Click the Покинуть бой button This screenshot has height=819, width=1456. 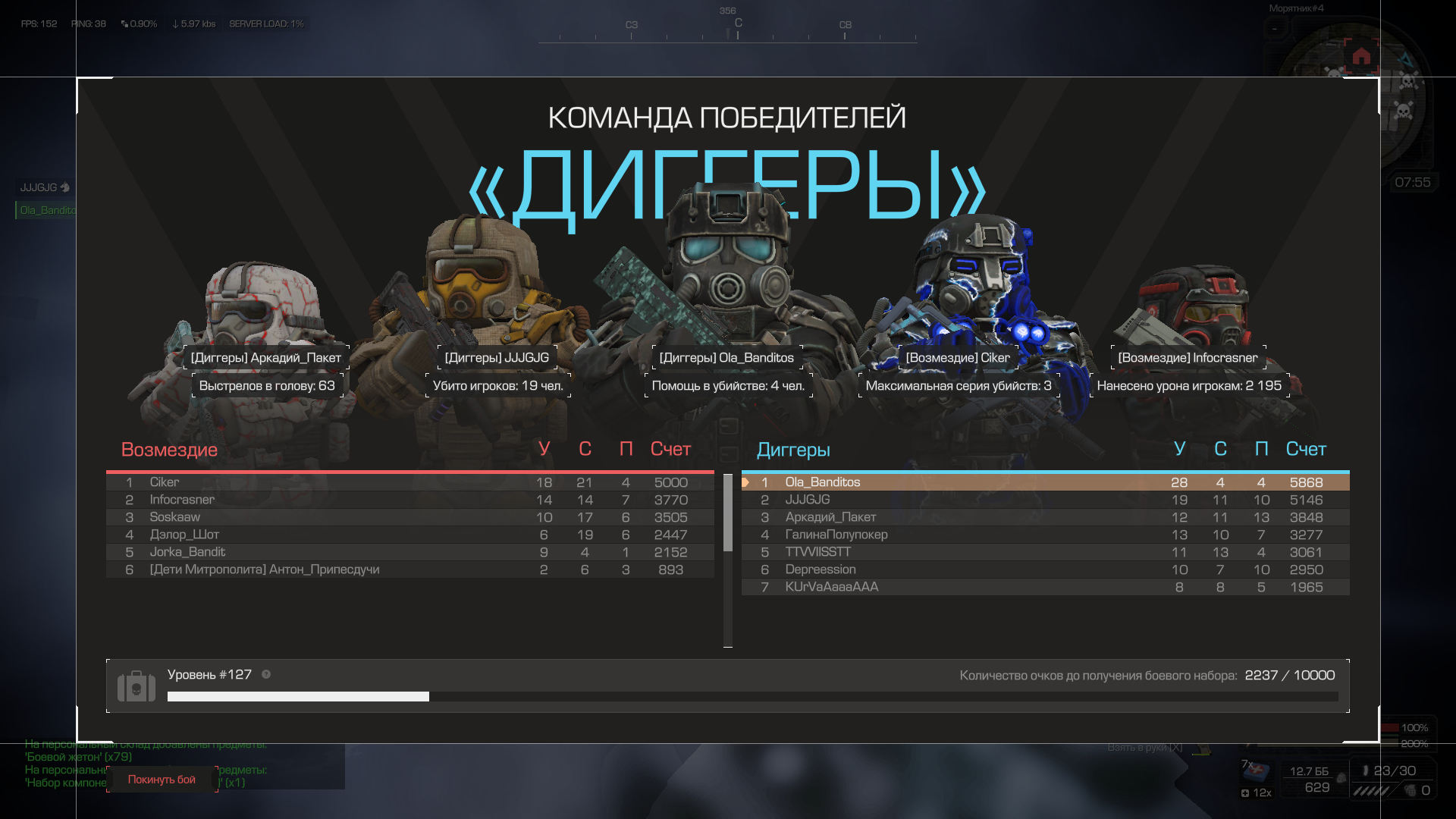[162, 780]
